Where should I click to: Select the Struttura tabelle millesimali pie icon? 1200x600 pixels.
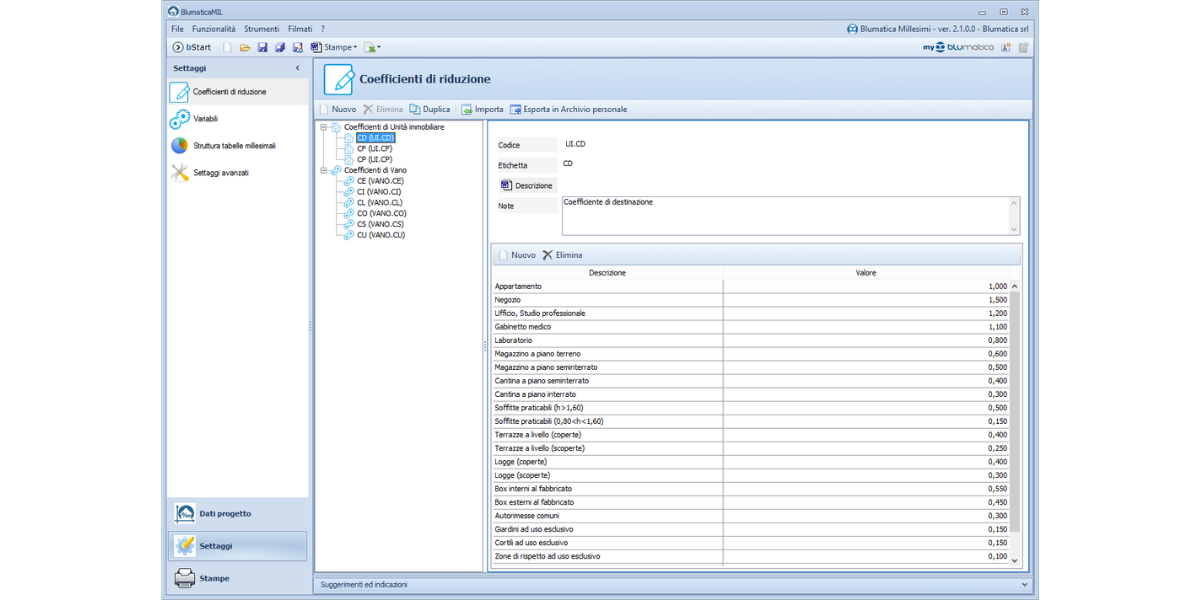[x=180, y=146]
